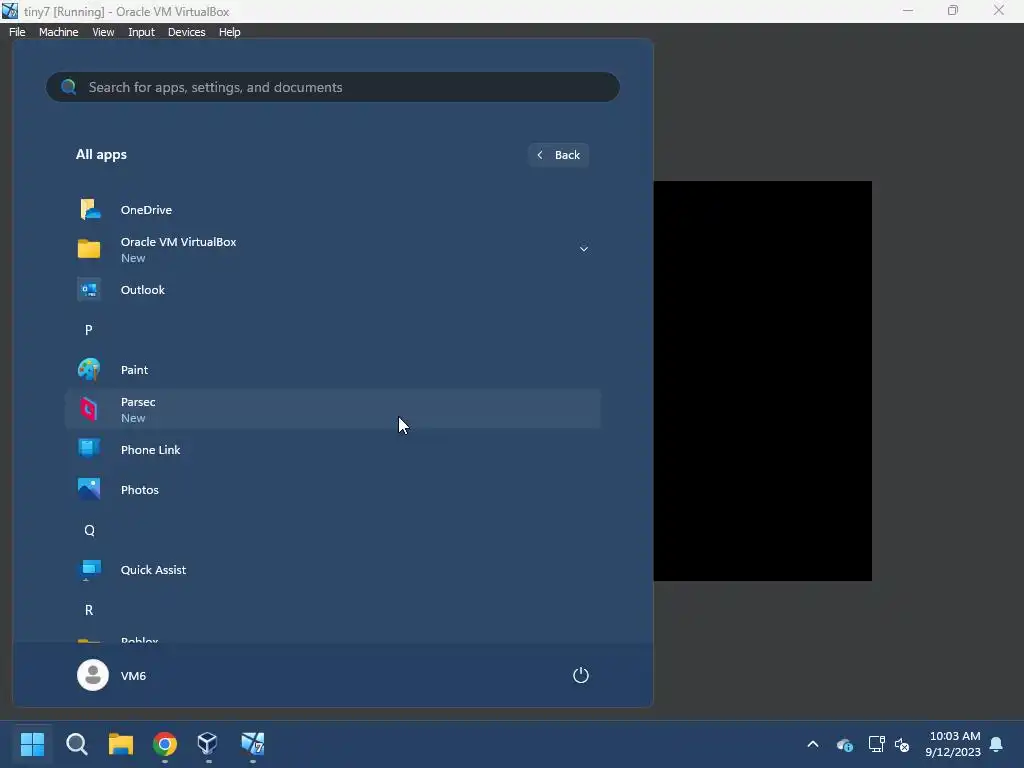This screenshot has height=768, width=1024.
Task: Click the Paint text label
Action: (x=135, y=370)
